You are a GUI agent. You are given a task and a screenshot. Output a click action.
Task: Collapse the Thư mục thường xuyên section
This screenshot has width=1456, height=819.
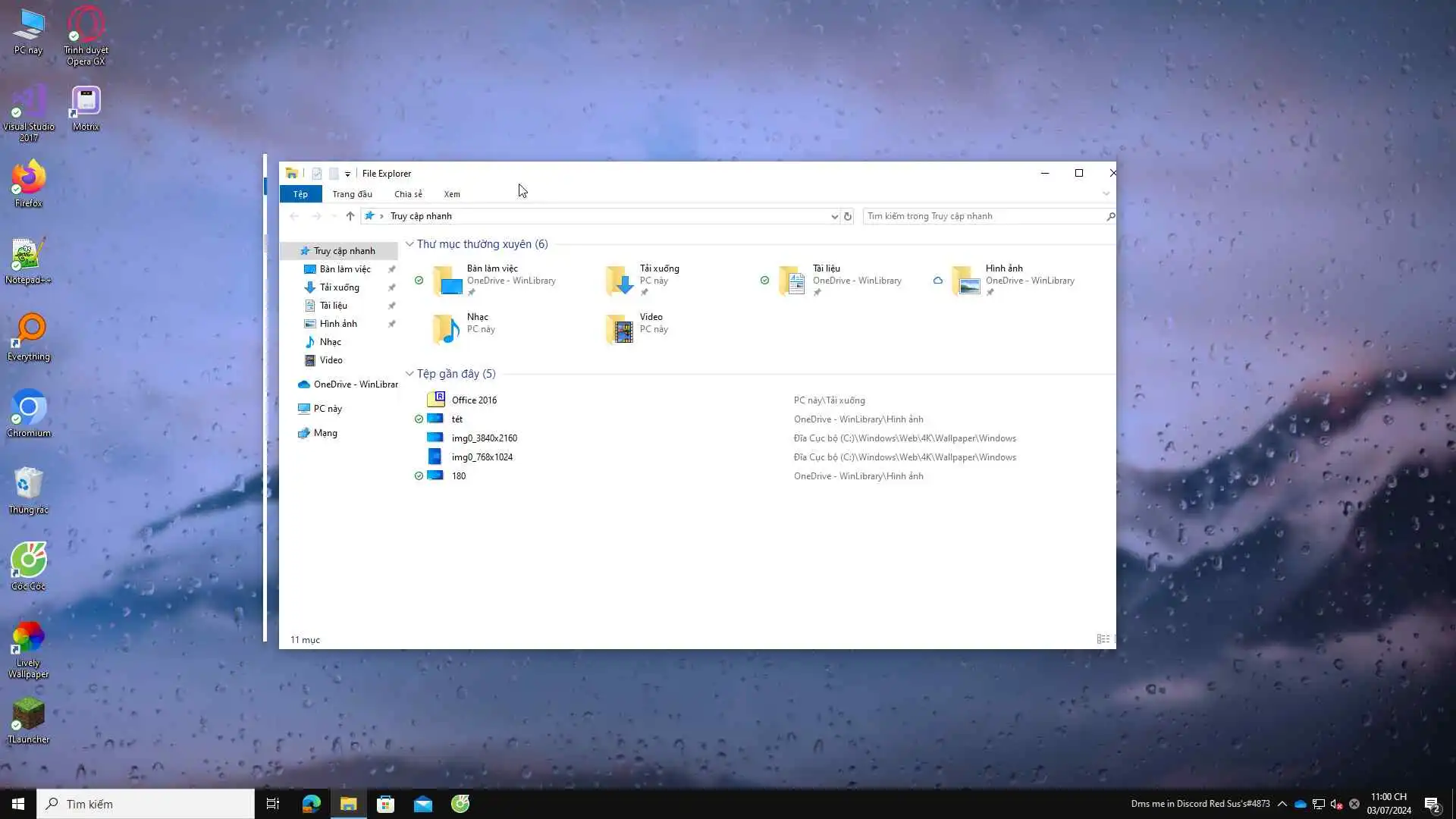click(409, 244)
